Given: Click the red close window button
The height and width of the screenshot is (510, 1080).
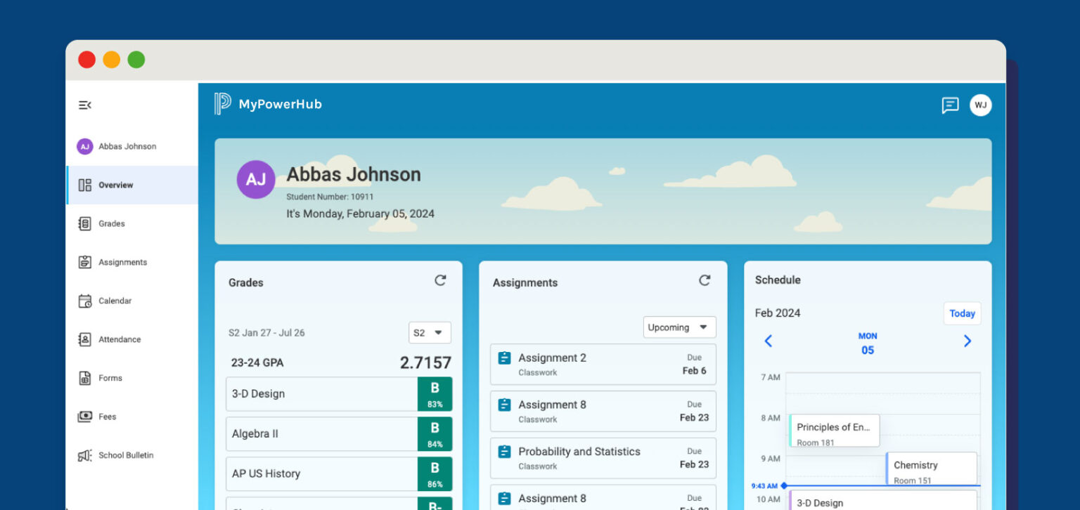Looking at the screenshot, I should (x=87, y=60).
